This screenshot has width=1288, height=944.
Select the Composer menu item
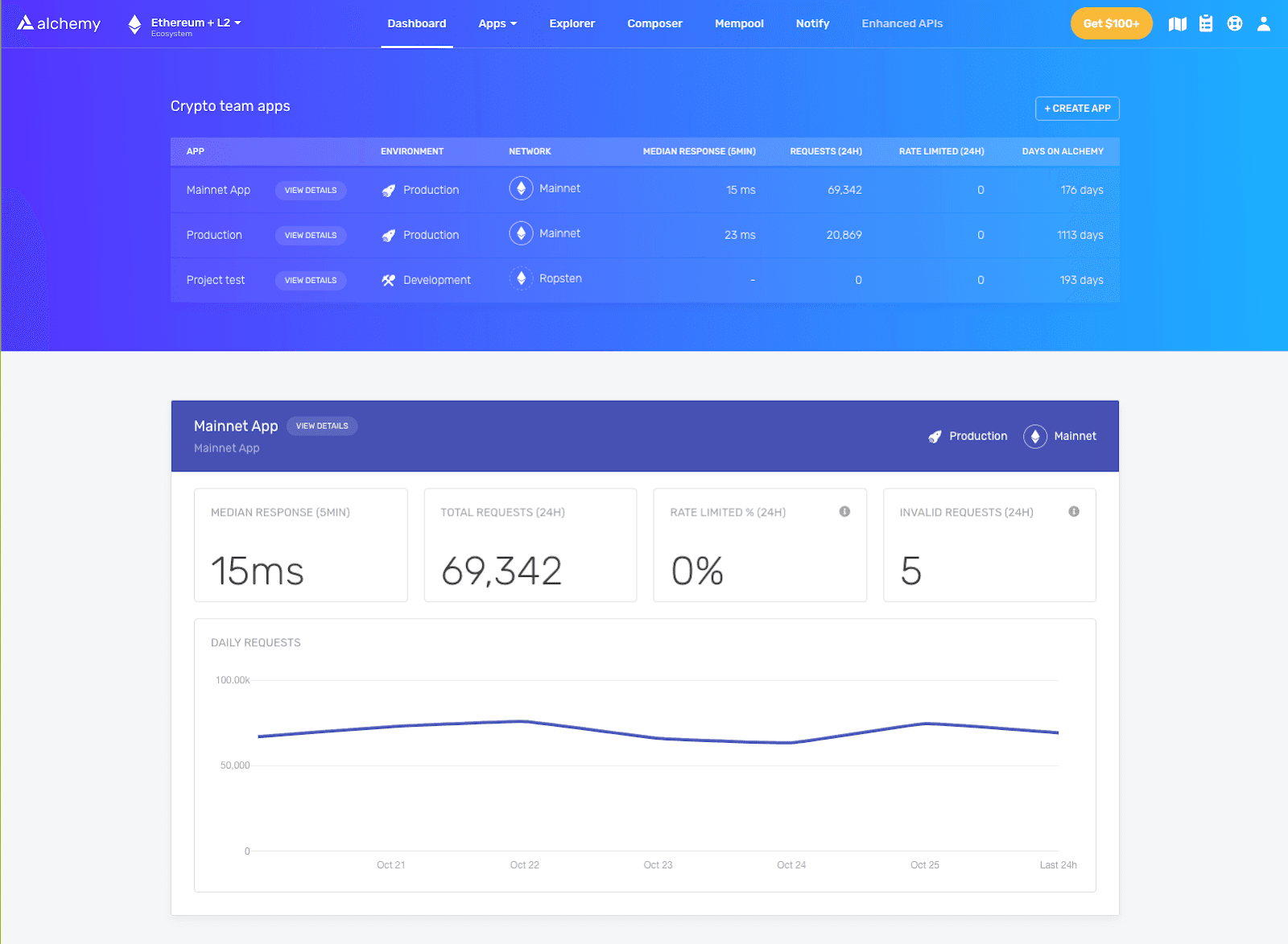tap(654, 23)
